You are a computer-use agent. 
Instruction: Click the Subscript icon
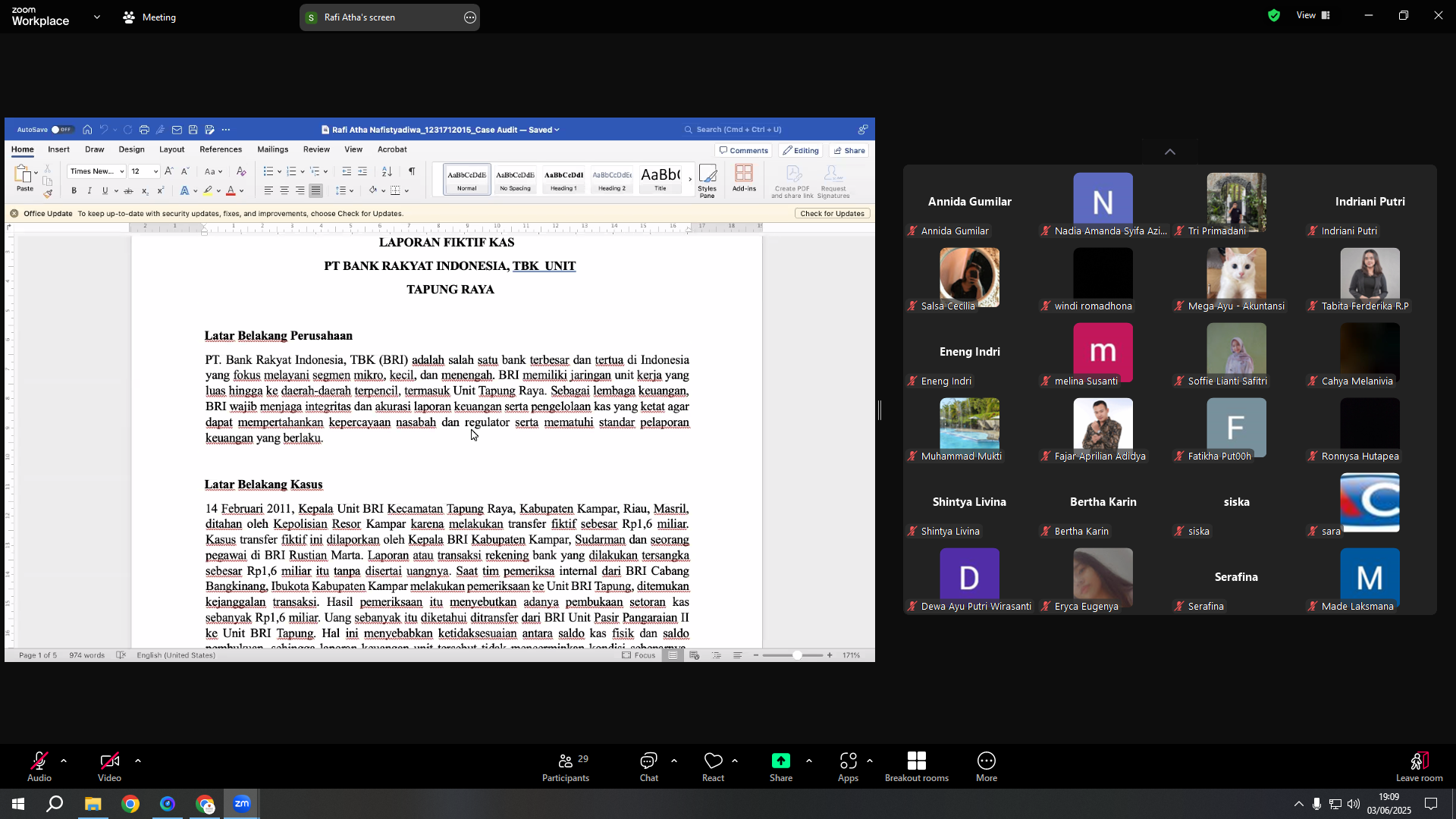point(145,191)
